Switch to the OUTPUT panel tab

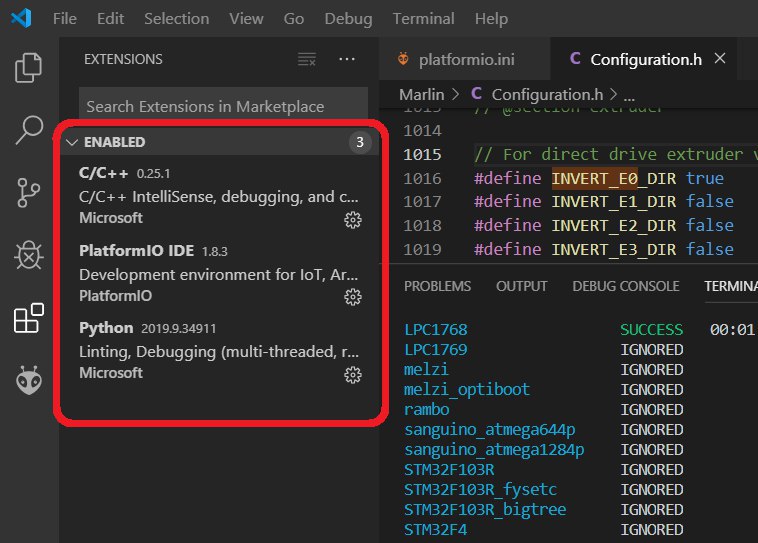point(522,286)
